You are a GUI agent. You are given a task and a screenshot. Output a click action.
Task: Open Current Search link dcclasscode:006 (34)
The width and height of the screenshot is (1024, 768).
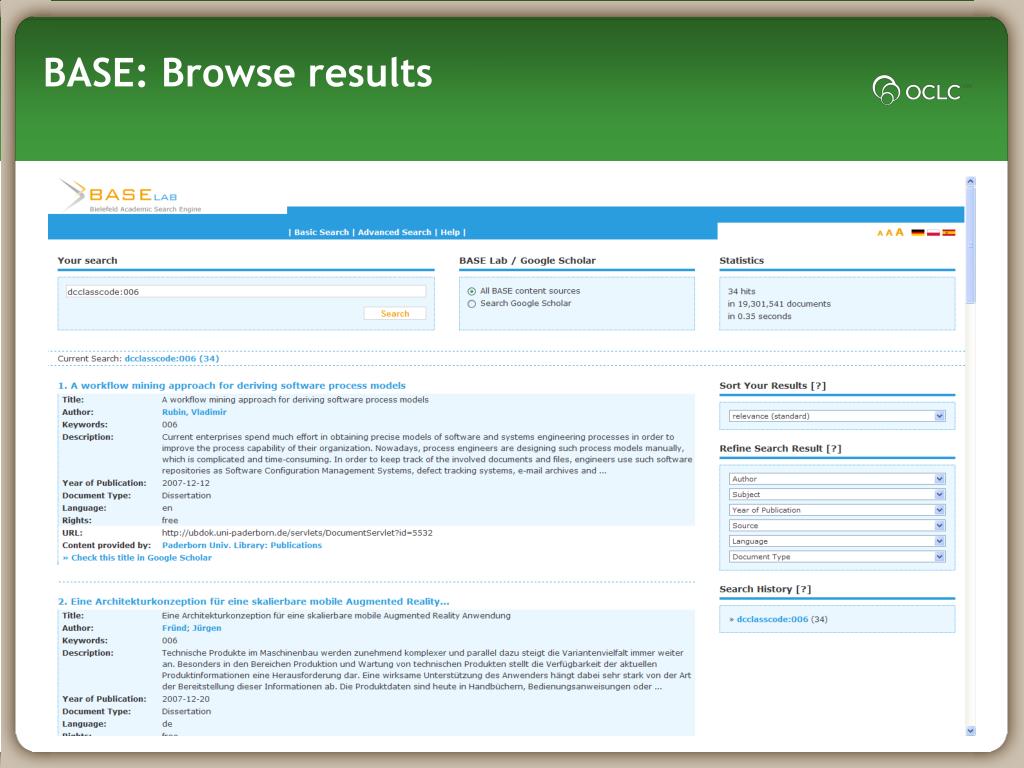pos(172,359)
